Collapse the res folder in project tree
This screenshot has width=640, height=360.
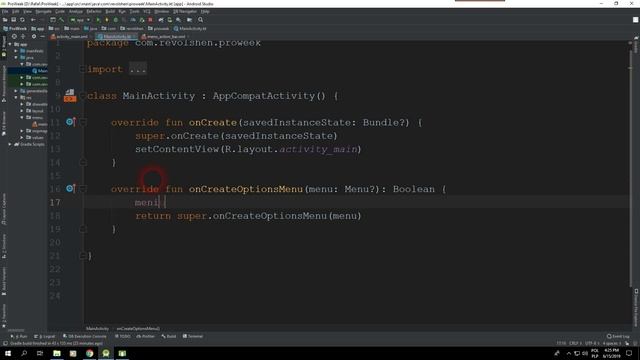pyautogui.click(x=16, y=98)
